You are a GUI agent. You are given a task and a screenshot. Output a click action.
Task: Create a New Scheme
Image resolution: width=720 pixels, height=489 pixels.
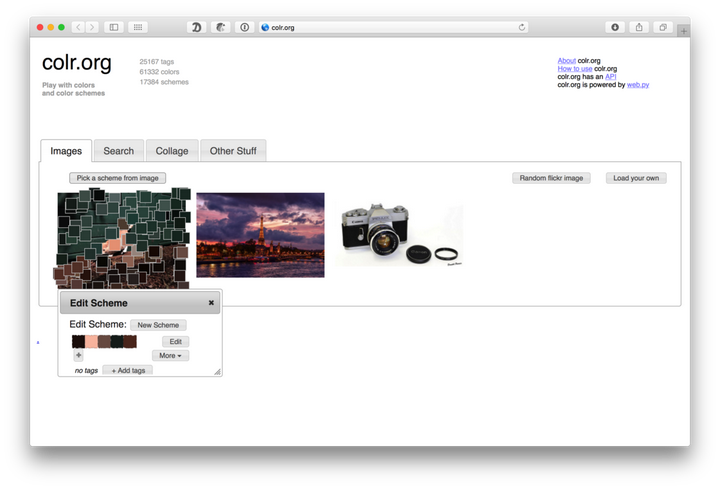point(158,325)
